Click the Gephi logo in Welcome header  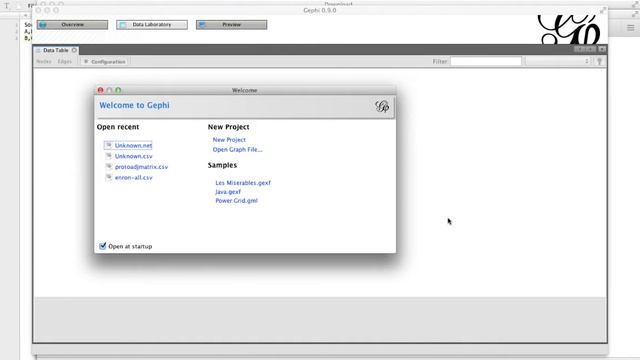(x=382, y=107)
